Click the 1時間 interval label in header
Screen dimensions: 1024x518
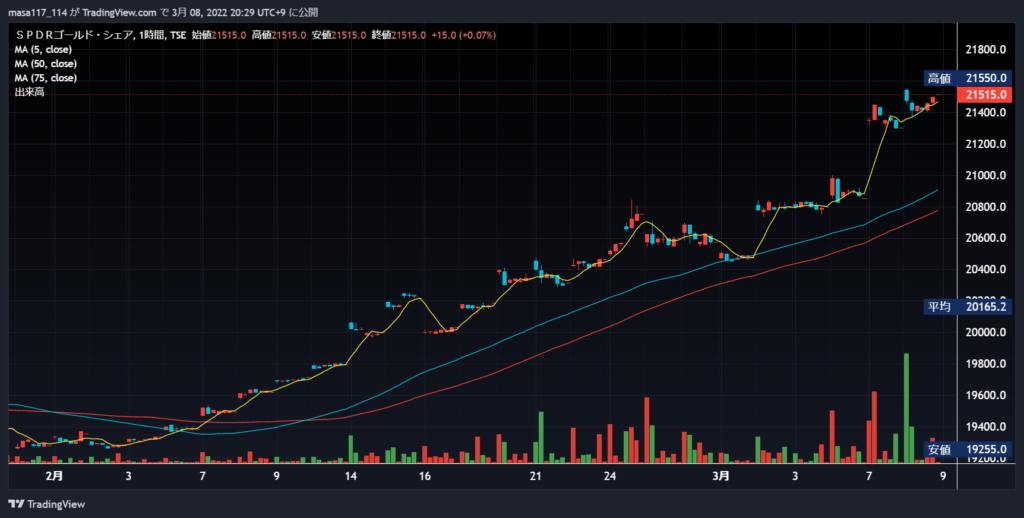[x=152, y=35]
